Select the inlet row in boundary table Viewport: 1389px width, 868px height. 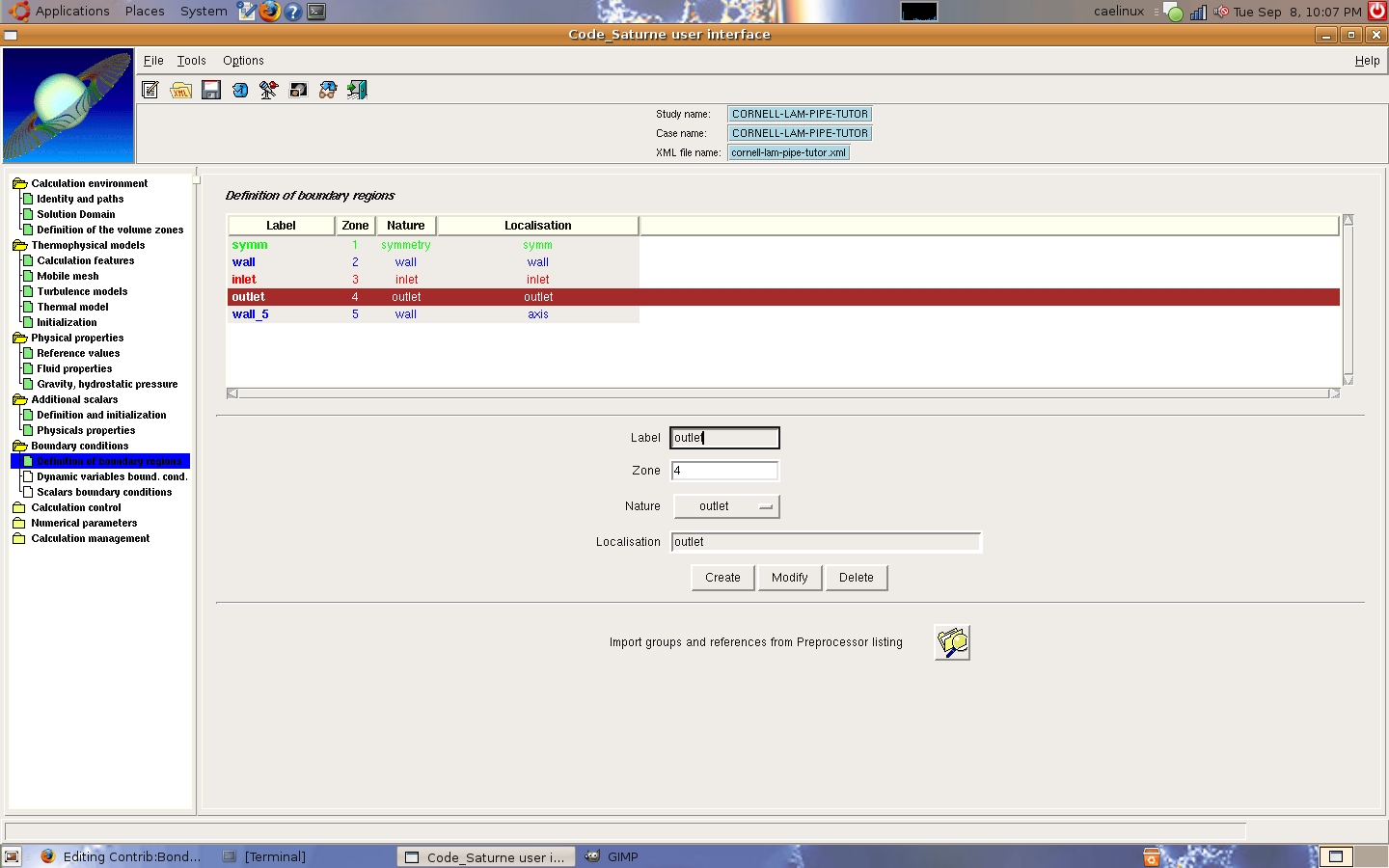click(433, 280)
